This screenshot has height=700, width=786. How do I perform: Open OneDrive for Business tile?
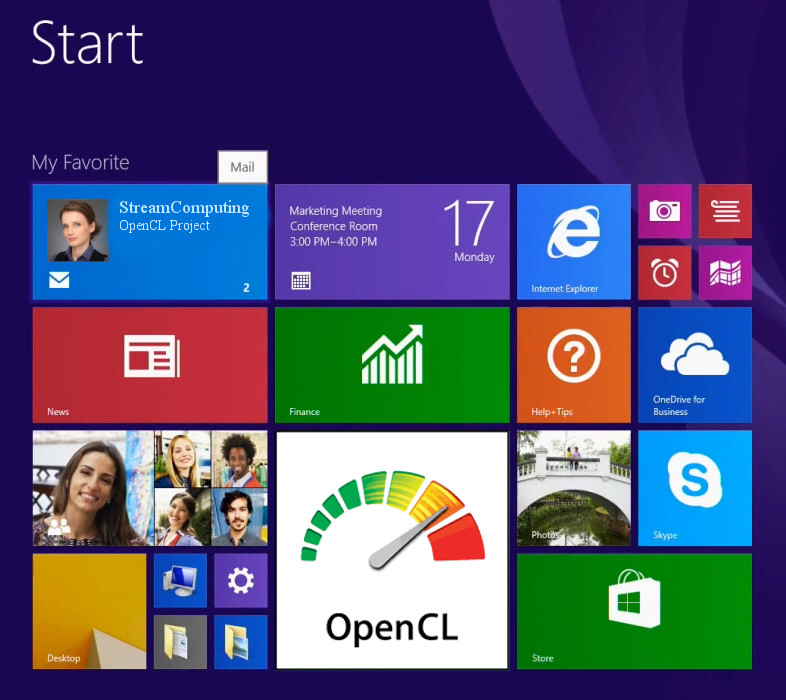[695, 365]
